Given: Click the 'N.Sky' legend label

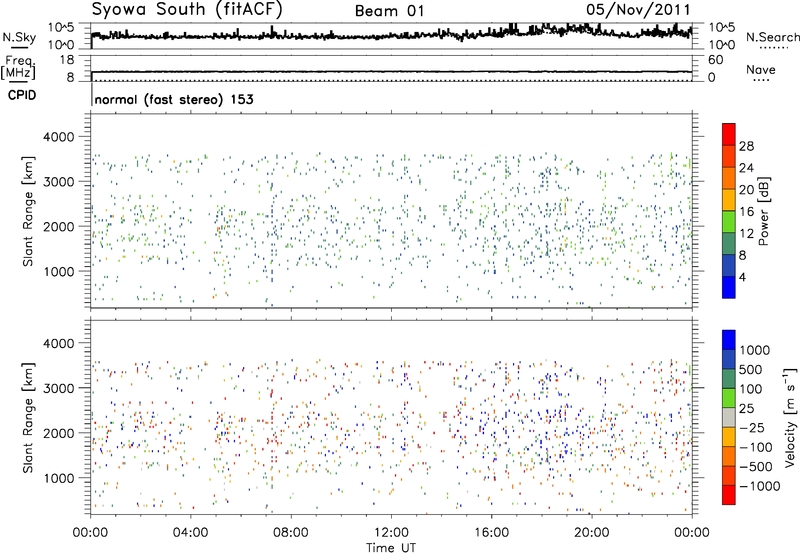Looking at the screenshot, I should [x=19, y=37].
